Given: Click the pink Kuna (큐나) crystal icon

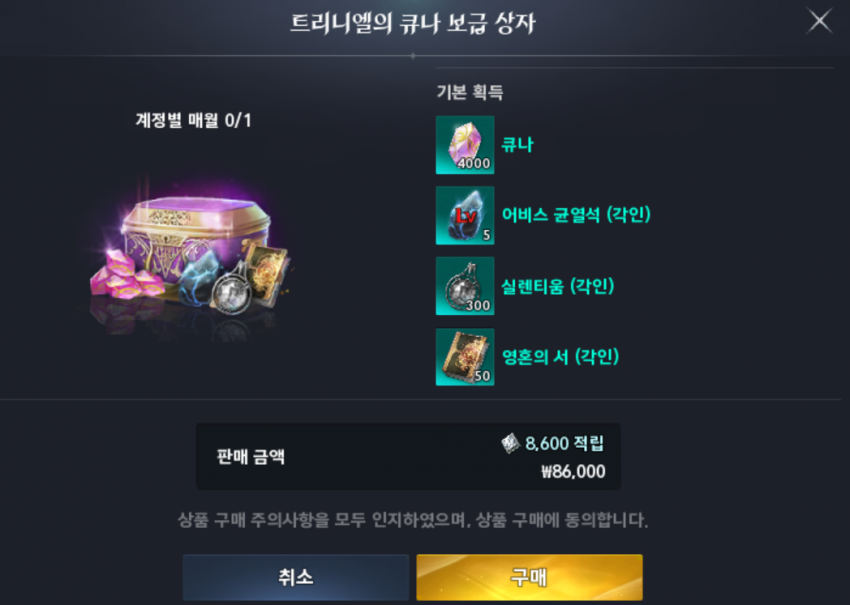Looking at the screenshot, I should [x=465, y=145].
